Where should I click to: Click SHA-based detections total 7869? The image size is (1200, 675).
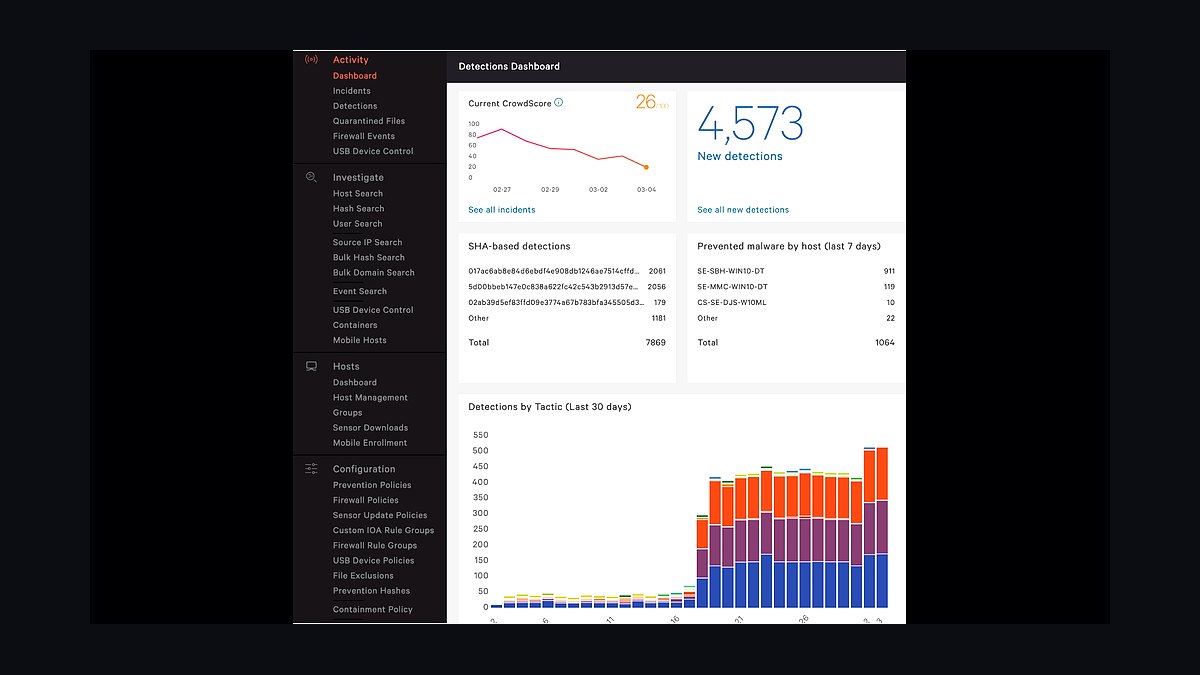(x=656, y=342)
